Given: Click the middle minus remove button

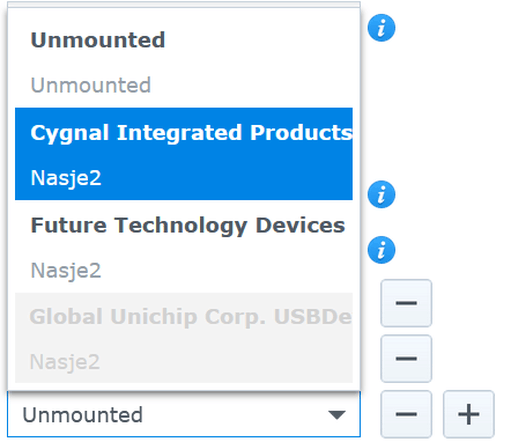Looking at the screenshot, I should 406,359.
